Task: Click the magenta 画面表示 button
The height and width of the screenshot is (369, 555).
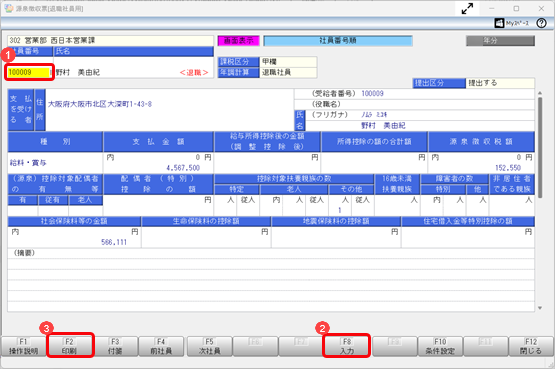Action: 239,41
